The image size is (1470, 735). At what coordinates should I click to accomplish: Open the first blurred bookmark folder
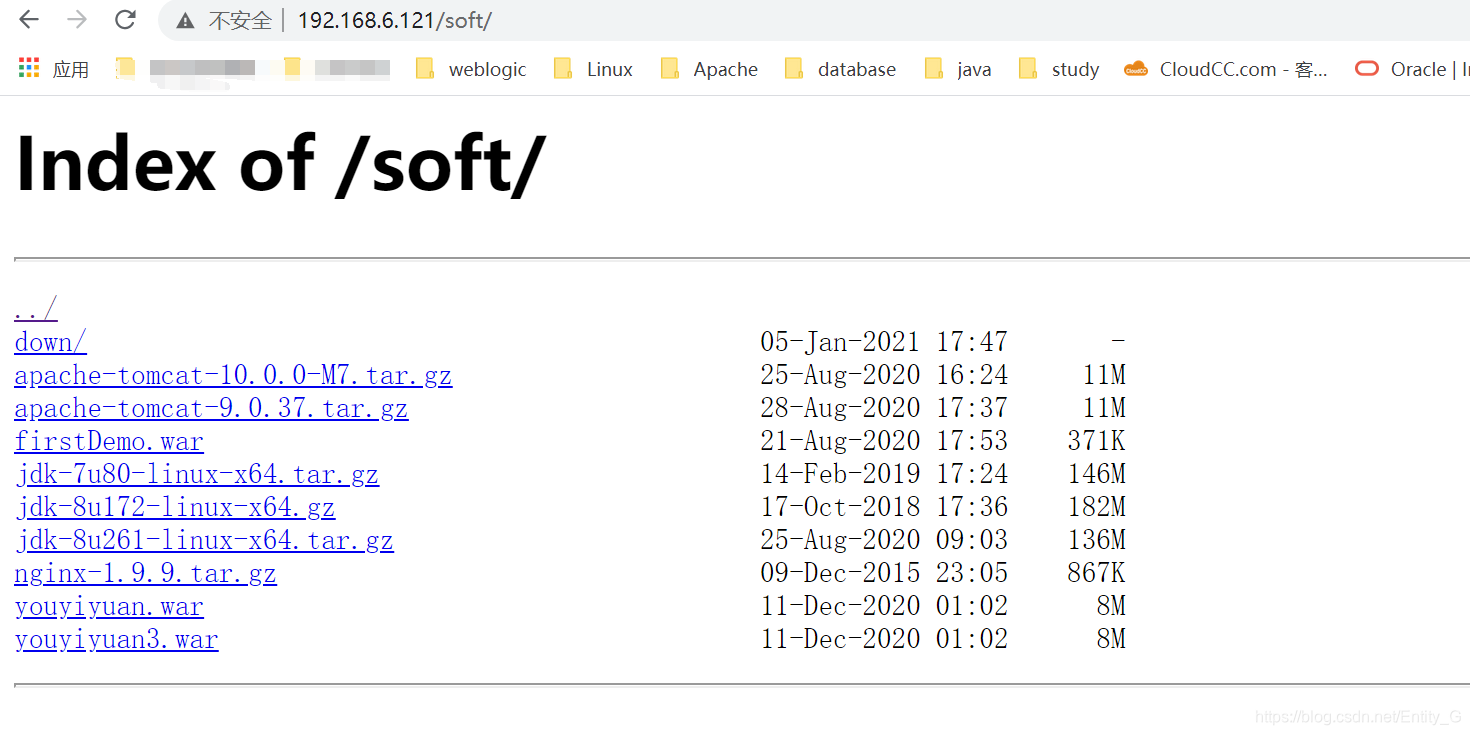[185, 69]
